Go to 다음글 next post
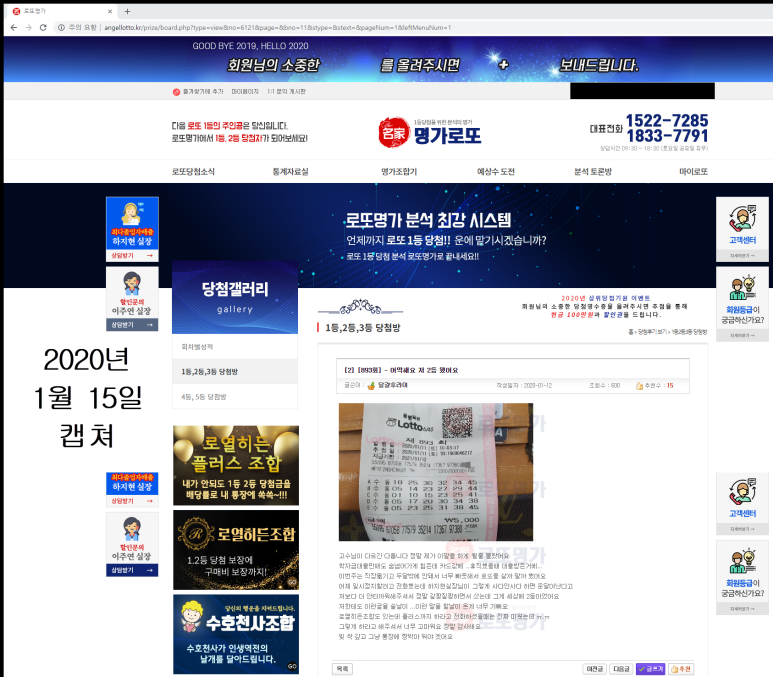The image size is (773, 677). tap(621, 669)
